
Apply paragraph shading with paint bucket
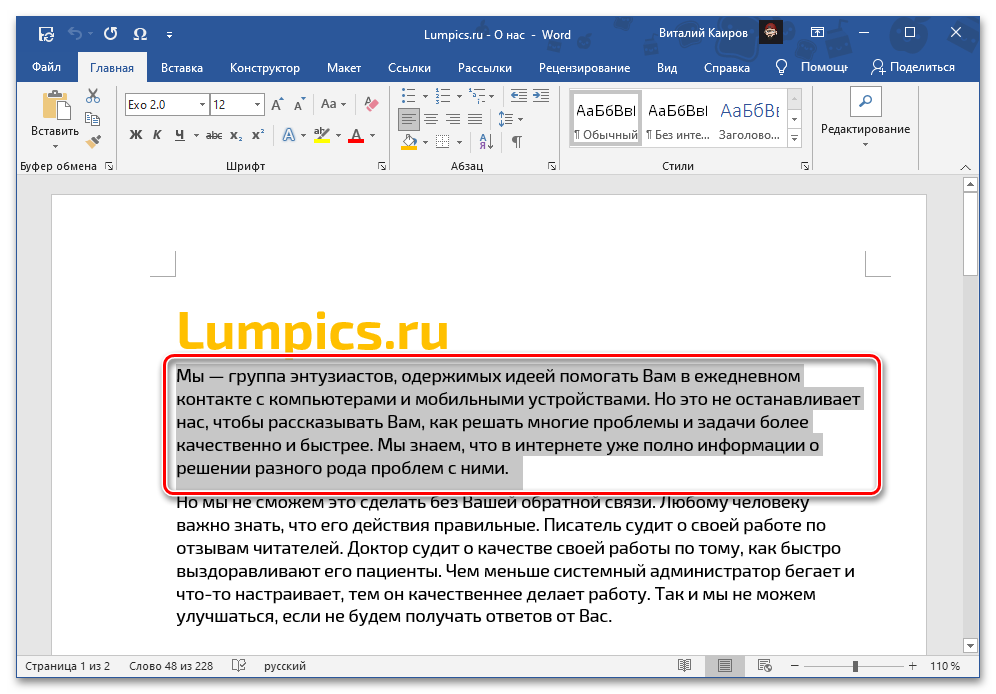click(x=408, y=142)
